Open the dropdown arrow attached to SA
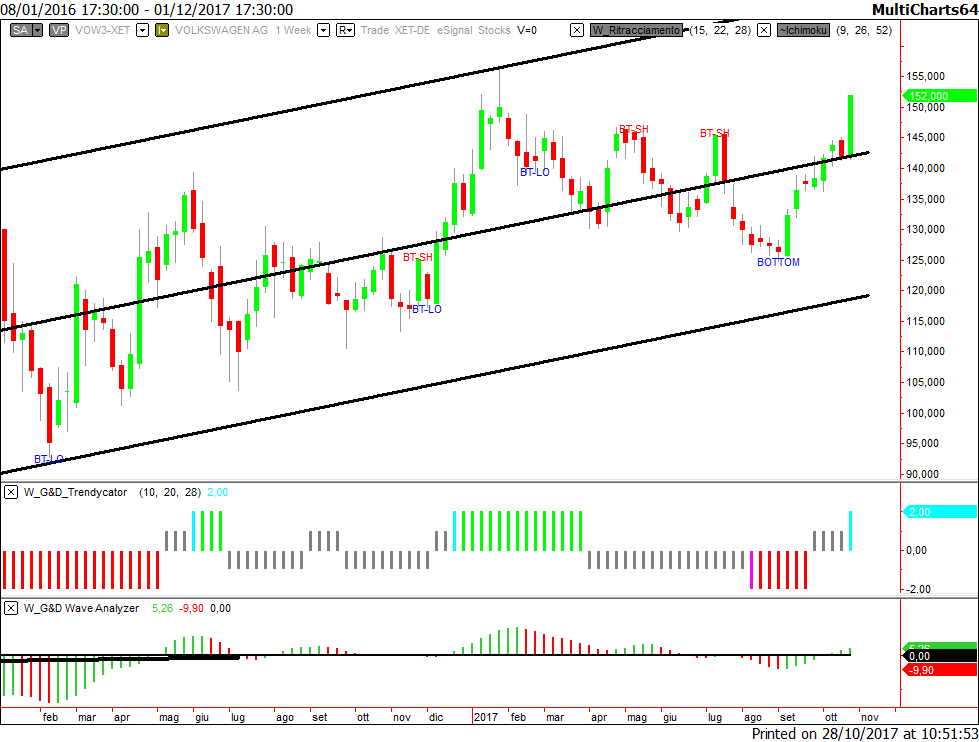This screenshot has width=979, height=742. pyautogui.click(x=37, y=30)
